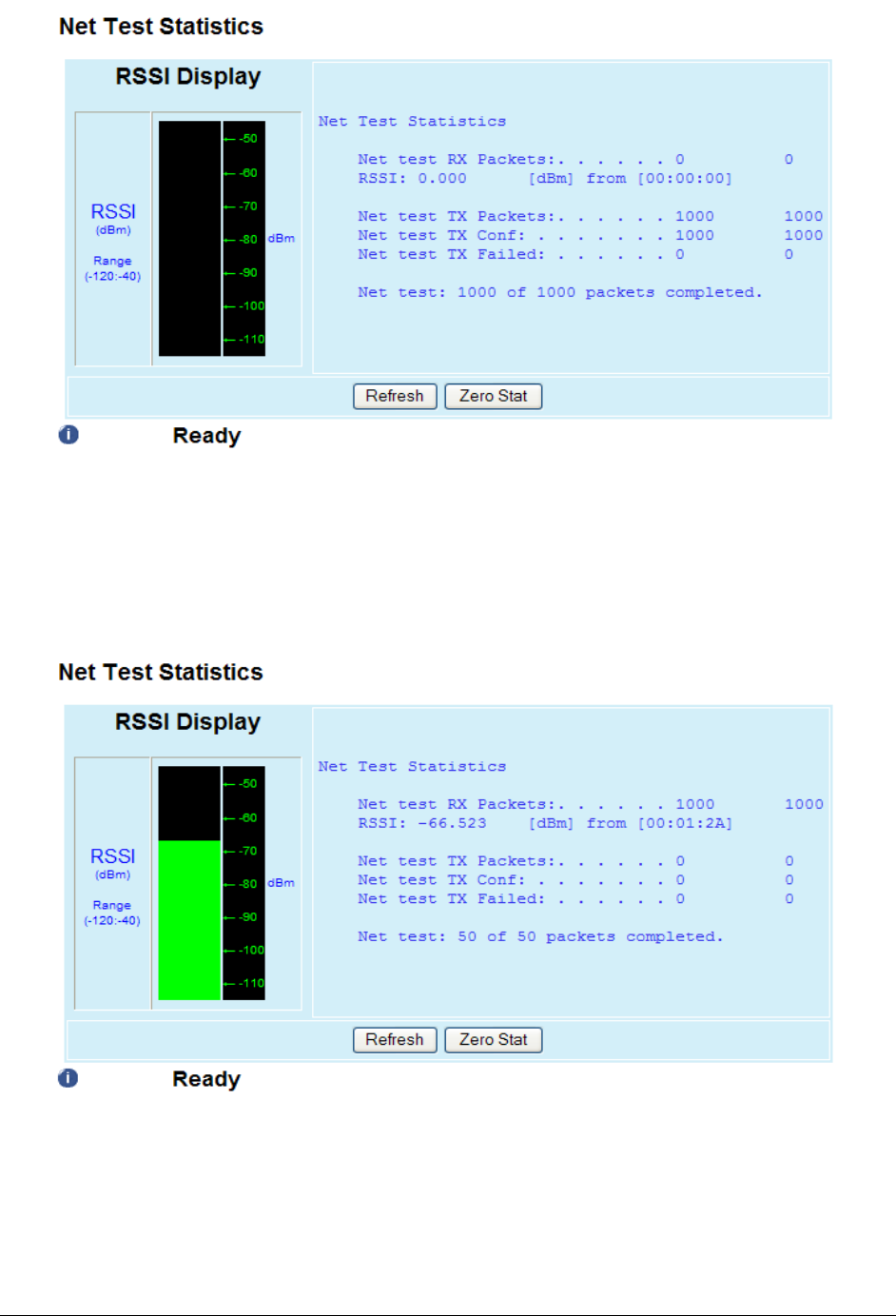The width and height of the screenshot is (896, 1316).
Task: Click Refresh below the 50 packets completed panel
Action: pyautogui.click(x=395, y=1040)
